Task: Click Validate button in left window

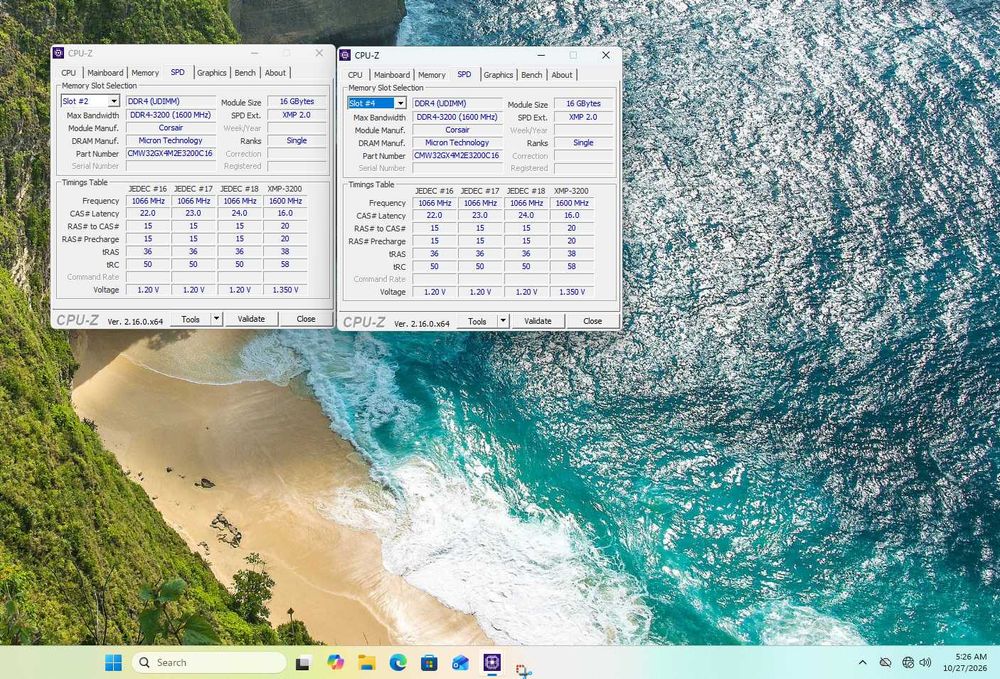Action: pyautogui.click(x=251, y=319)
